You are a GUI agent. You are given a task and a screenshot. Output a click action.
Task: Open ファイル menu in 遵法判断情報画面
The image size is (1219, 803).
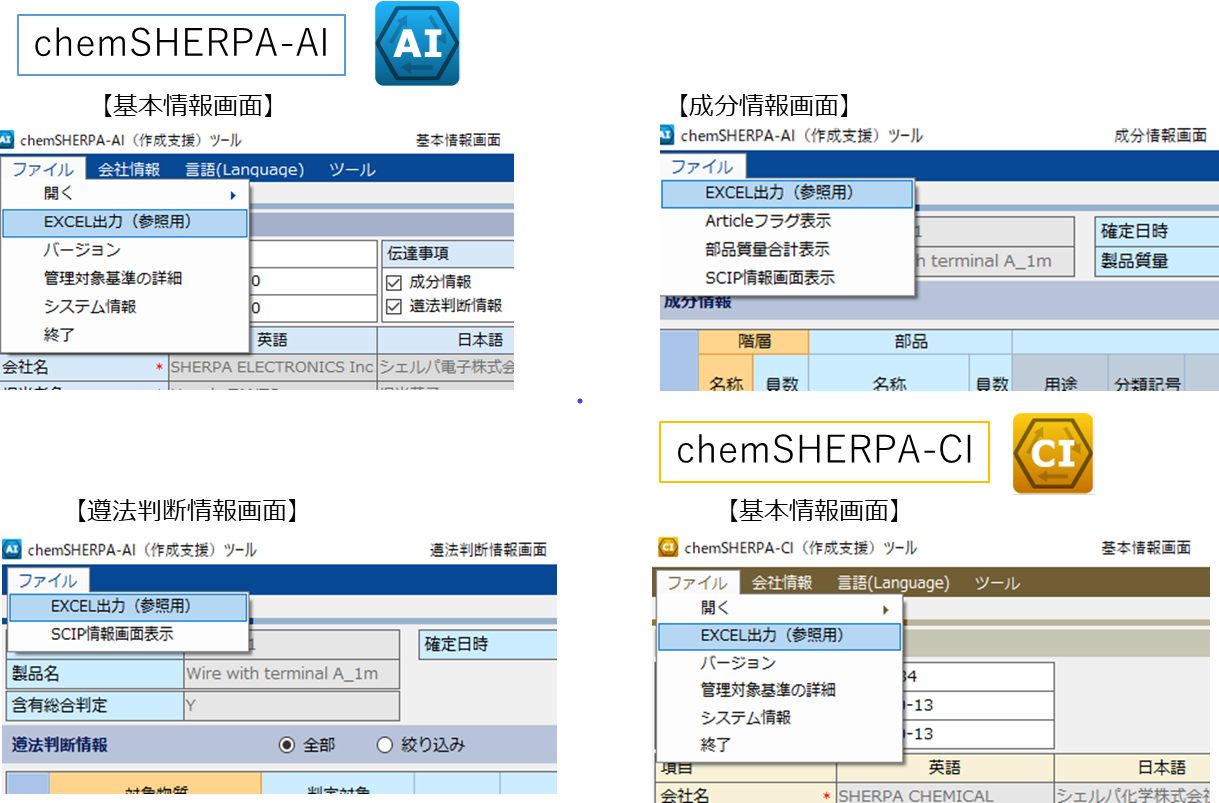(47, 580)
